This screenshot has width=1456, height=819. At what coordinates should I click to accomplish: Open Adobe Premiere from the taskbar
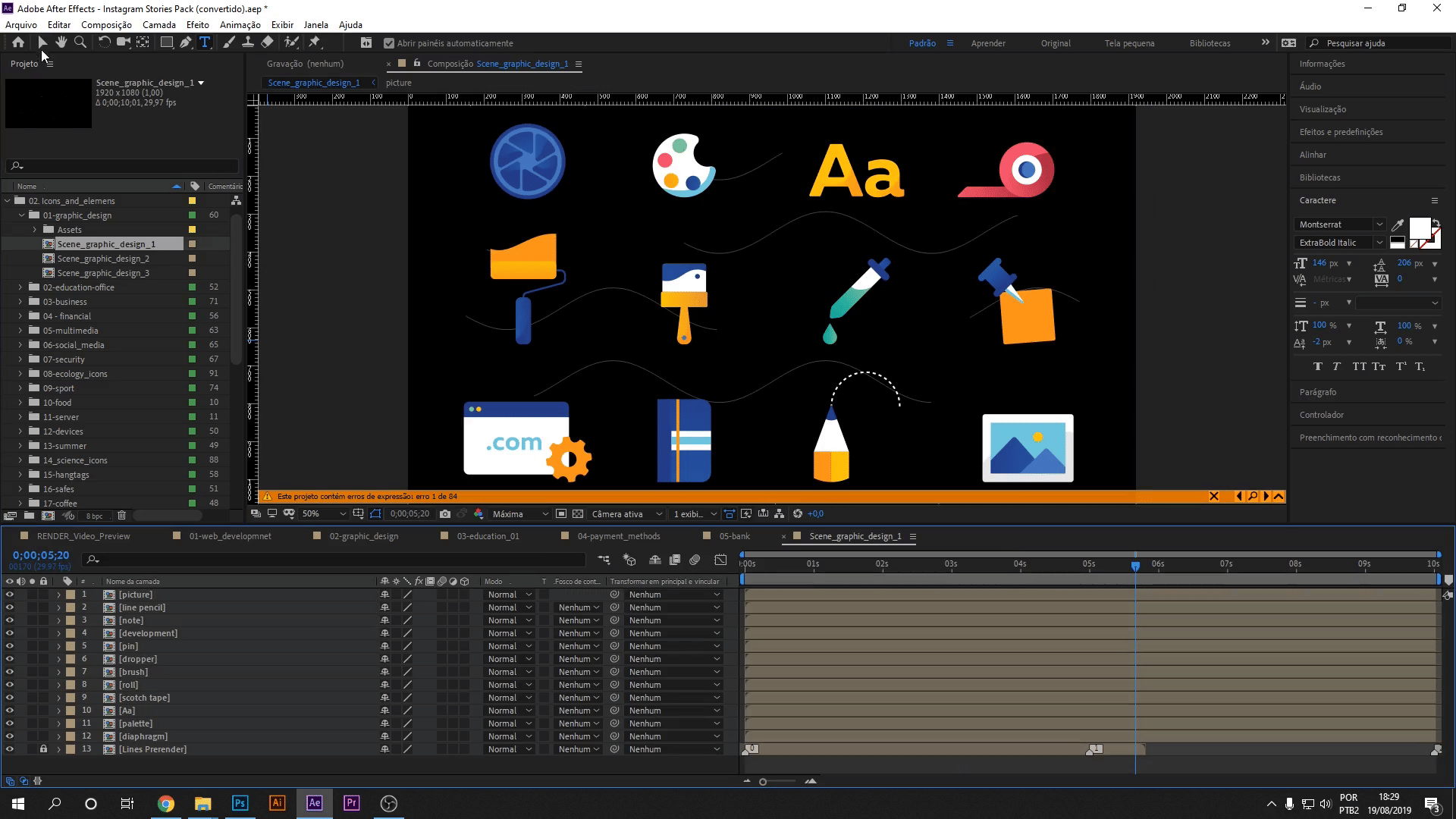tap(351, 803)
